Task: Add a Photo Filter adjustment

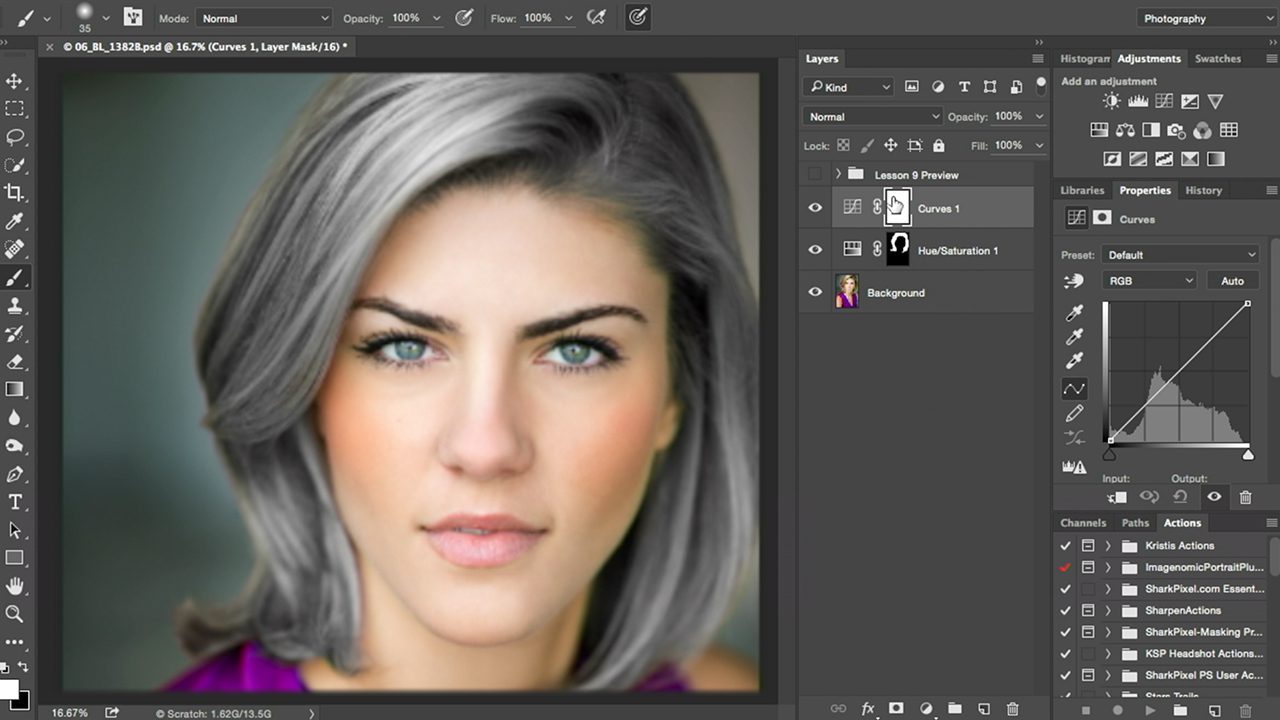Action: (x=1177, y=130)
